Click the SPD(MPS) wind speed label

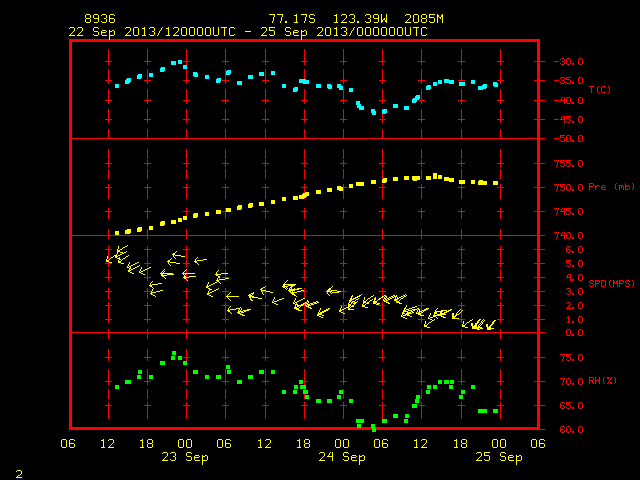[611, 283]
